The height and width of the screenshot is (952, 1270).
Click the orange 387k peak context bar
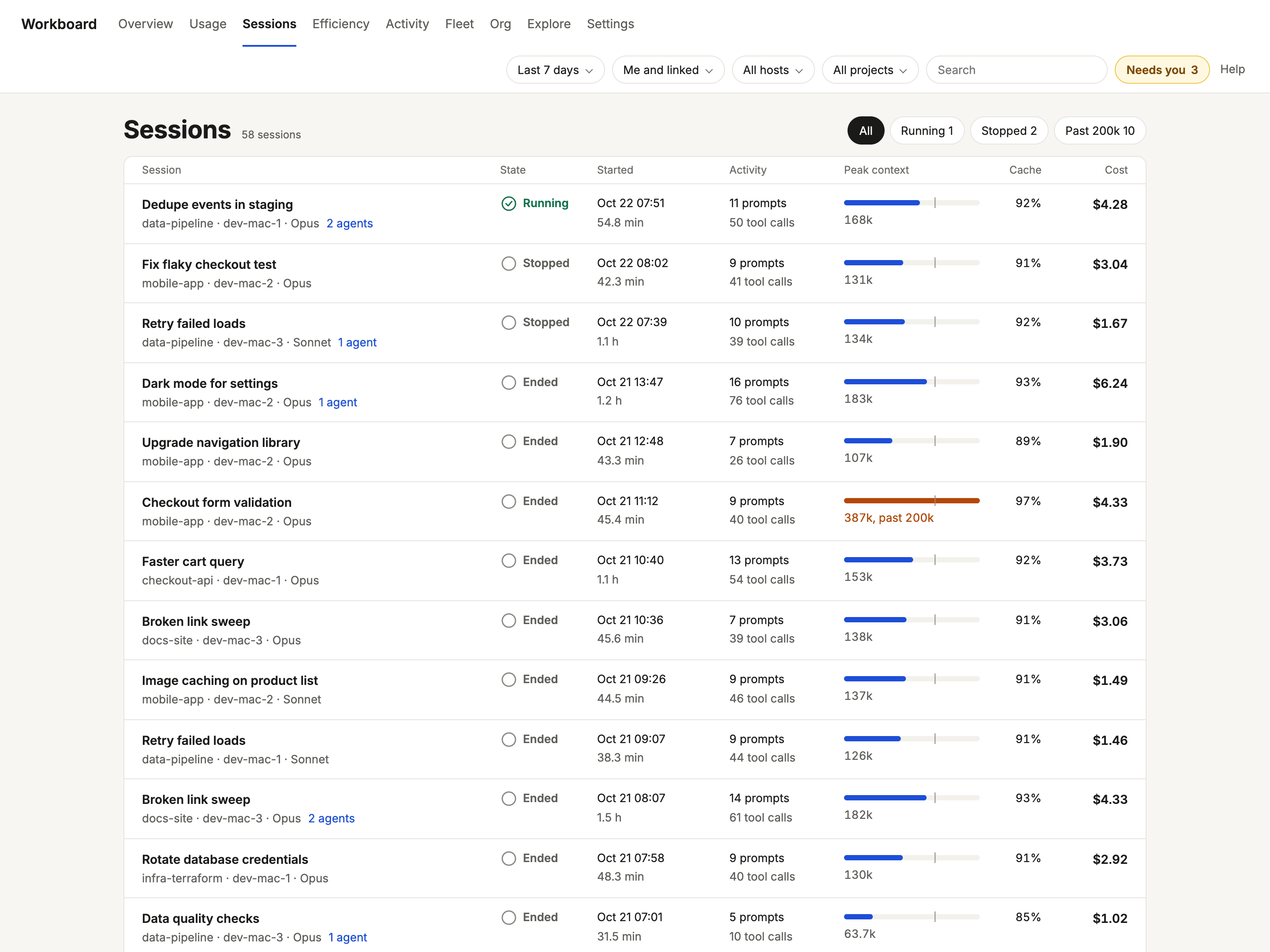(x=912, y=501)
